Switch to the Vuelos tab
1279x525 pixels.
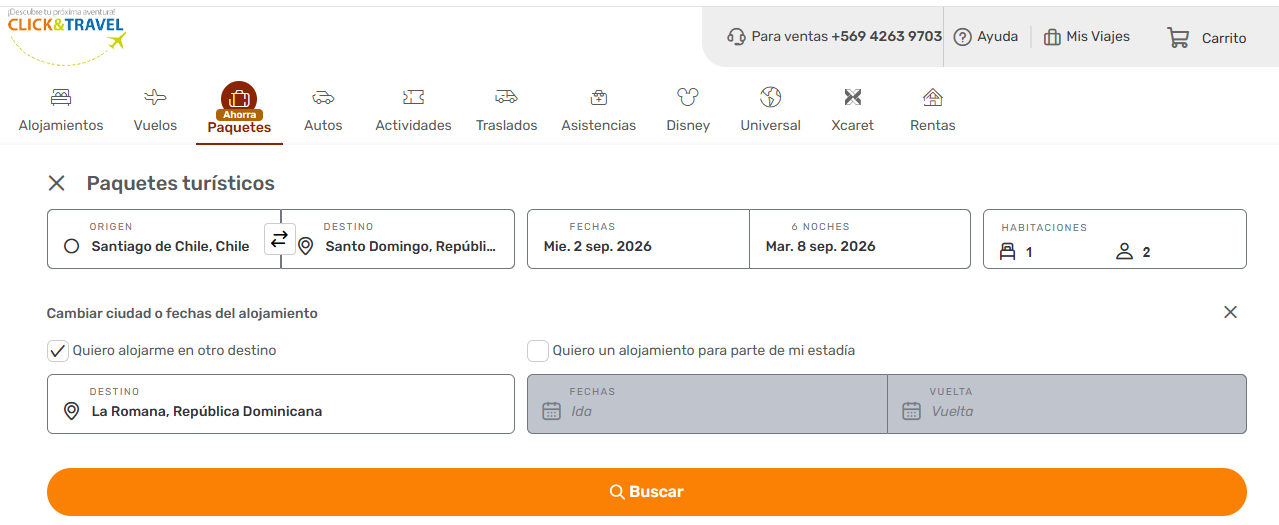pyautogui.click(x=155, y=110)
